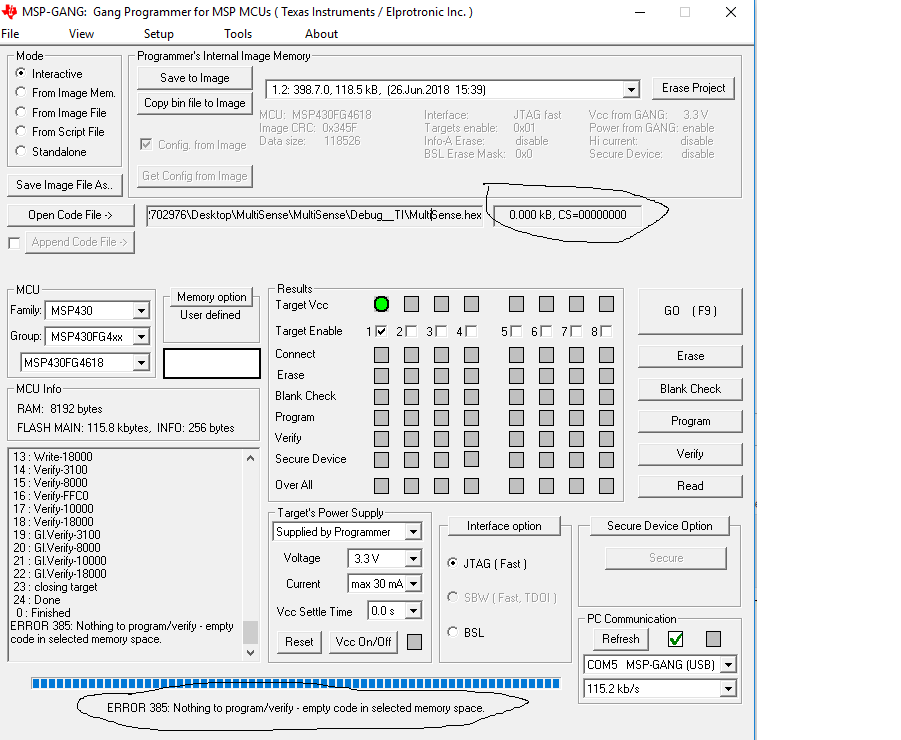Click the Verify button
Viewport: 901px width, 740px height.
click(x=690, y=454)
